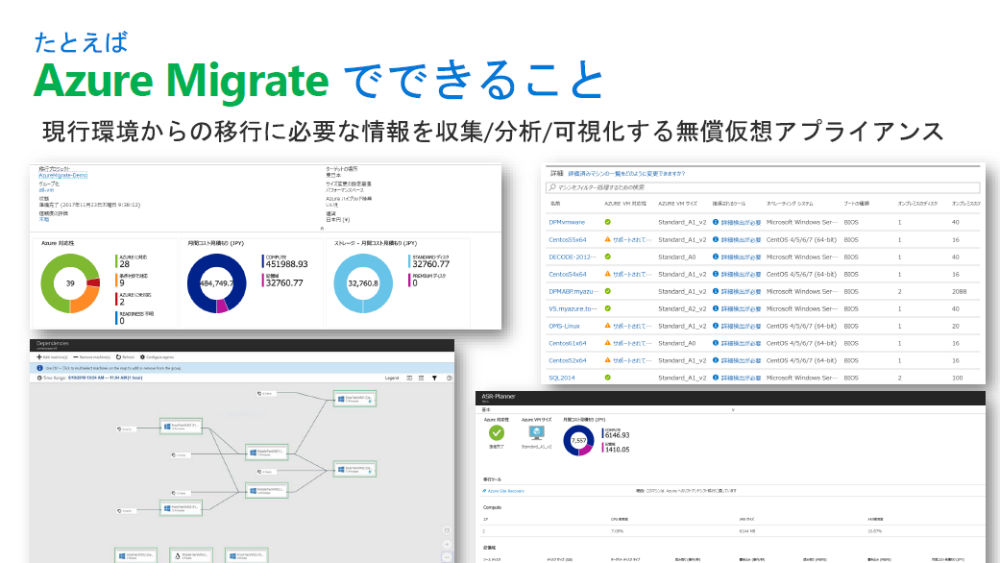Open the SQL2014 machine link

point(561,377)
